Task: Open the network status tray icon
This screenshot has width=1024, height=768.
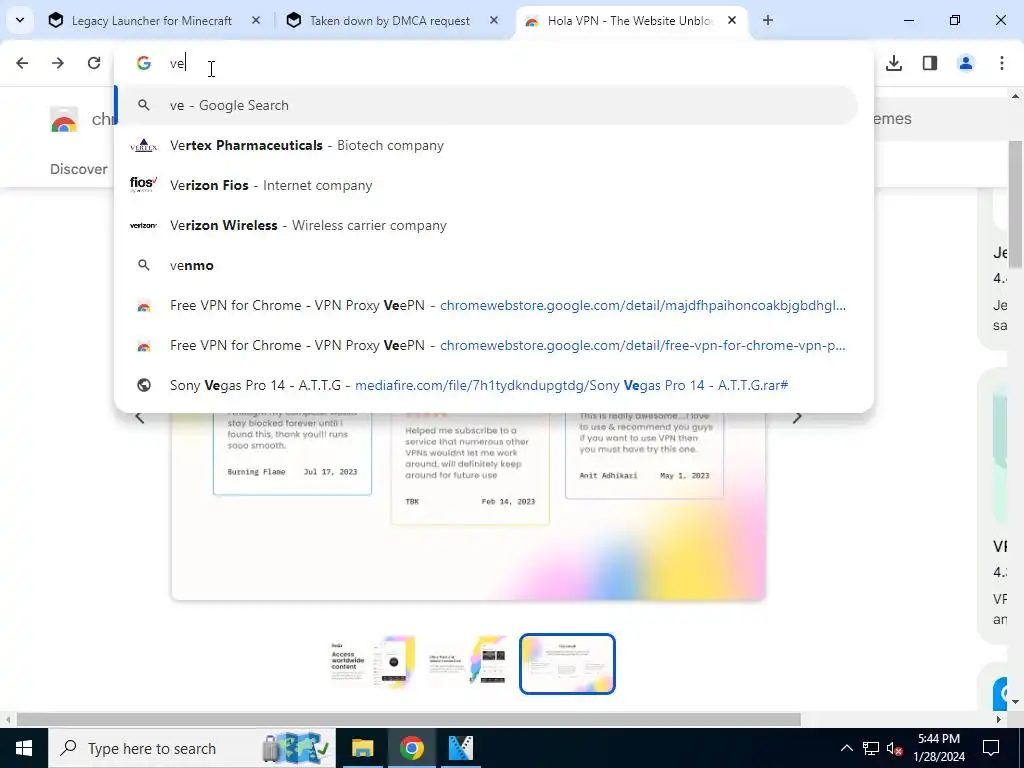Action: point(871,748)
